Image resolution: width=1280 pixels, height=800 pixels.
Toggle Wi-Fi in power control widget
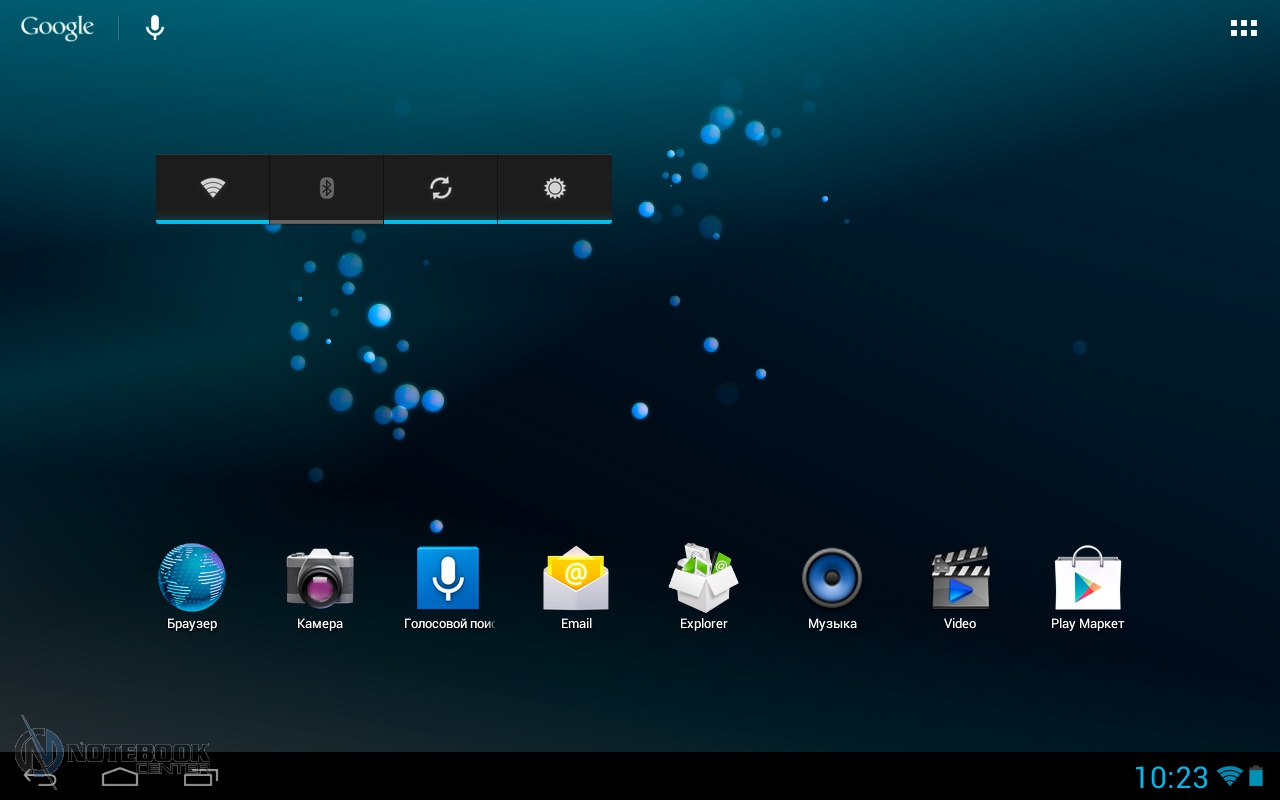point(213,188)
